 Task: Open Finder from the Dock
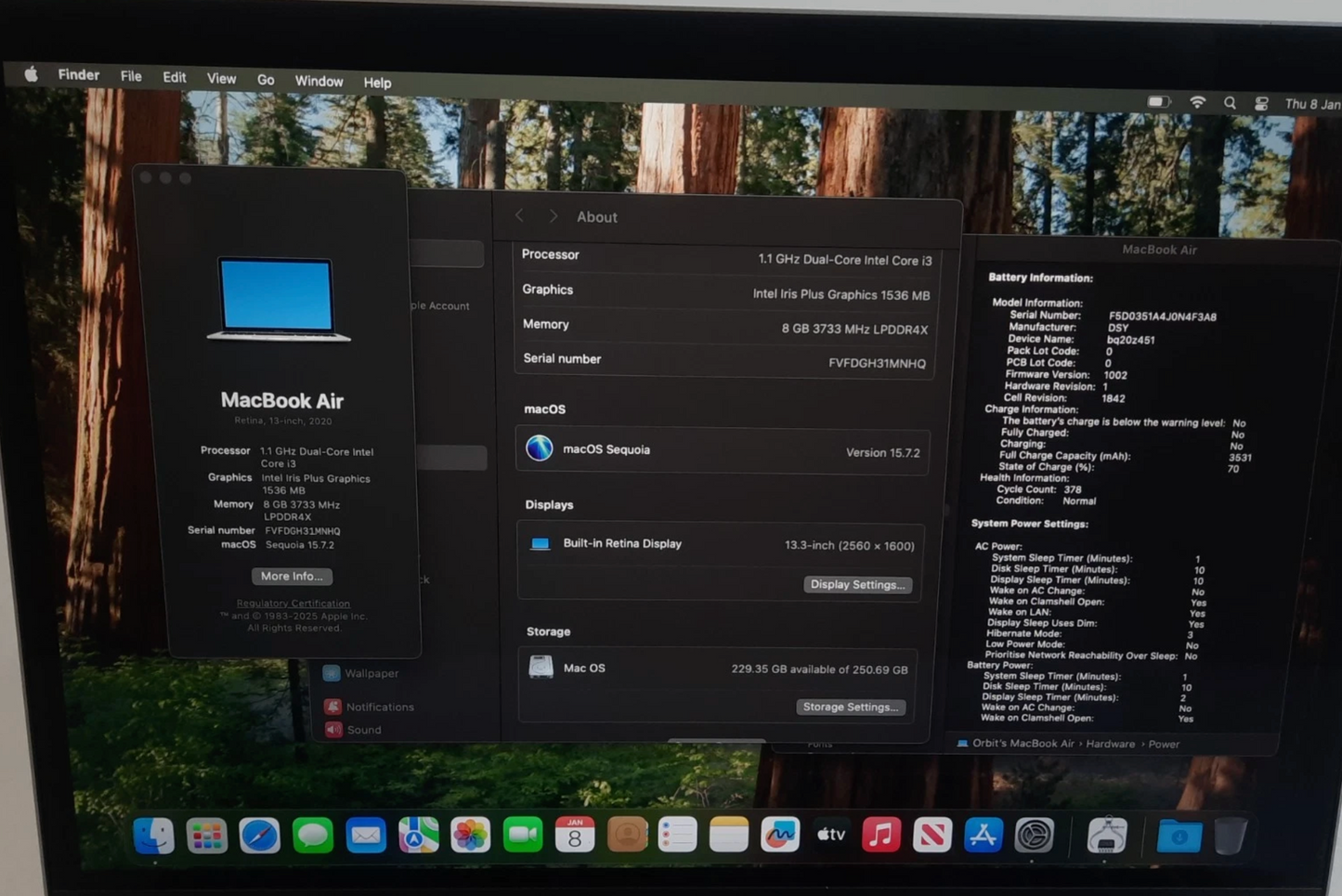click(x=154, y=836)
